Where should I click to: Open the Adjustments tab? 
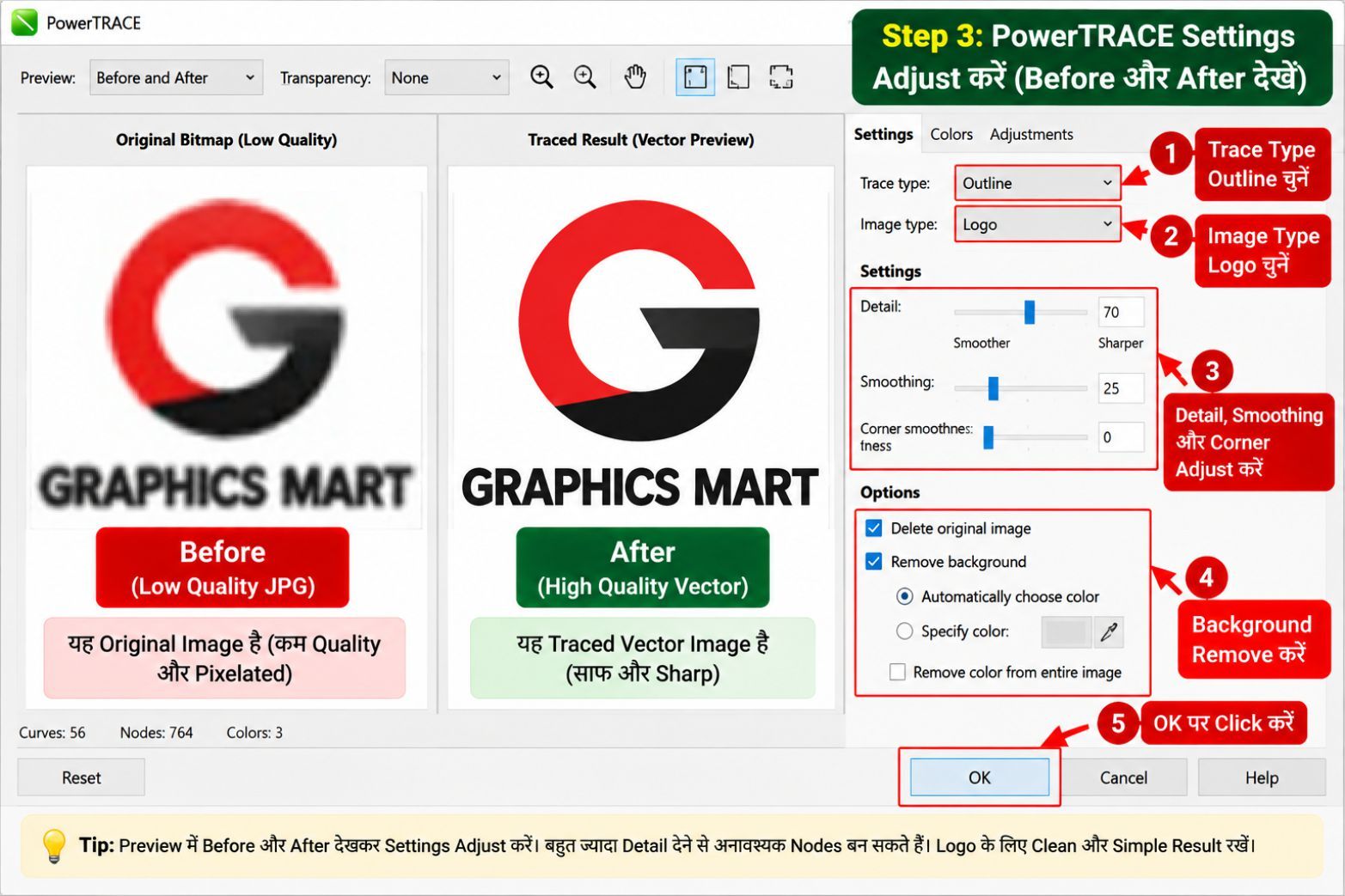click(1031, 134)
